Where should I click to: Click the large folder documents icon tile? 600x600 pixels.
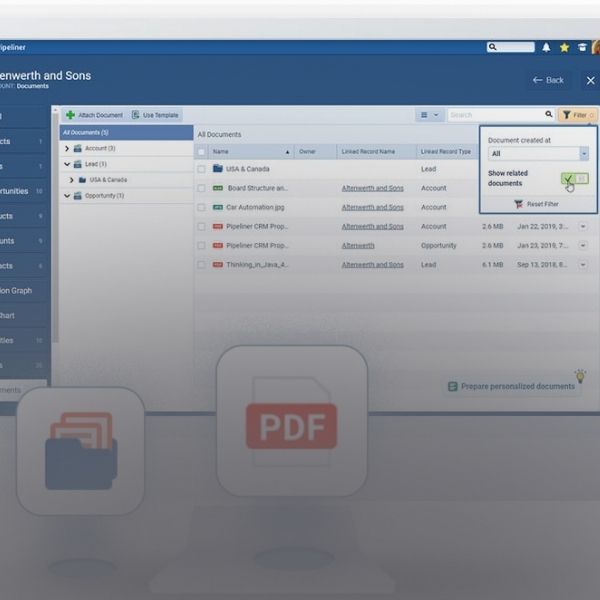coord(81,451)
